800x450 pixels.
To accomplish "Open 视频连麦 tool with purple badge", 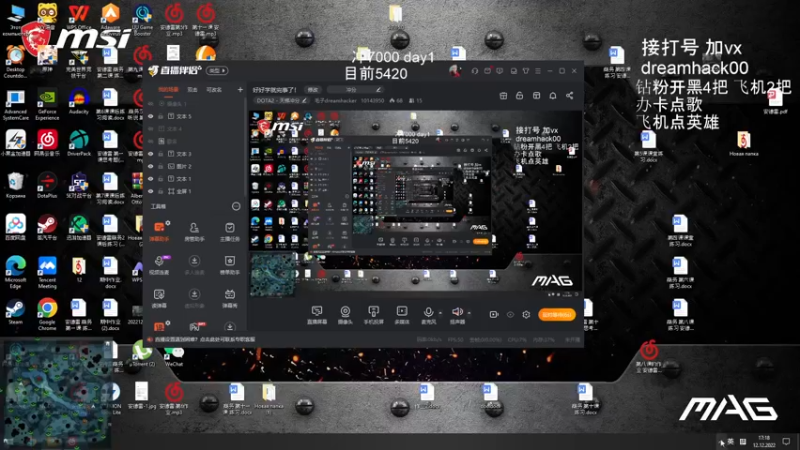I will tap(159, 265).
